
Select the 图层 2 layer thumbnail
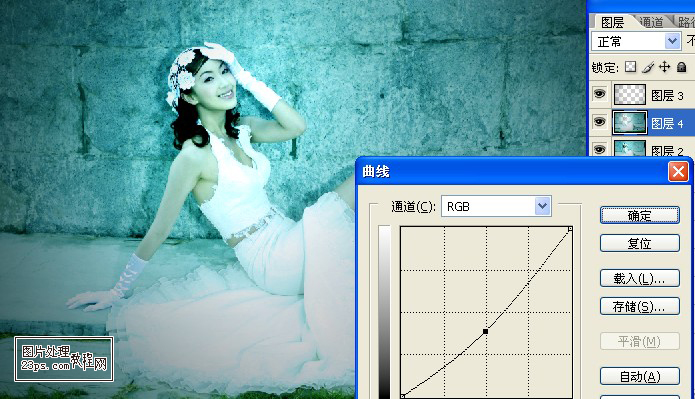click(629, 148)
